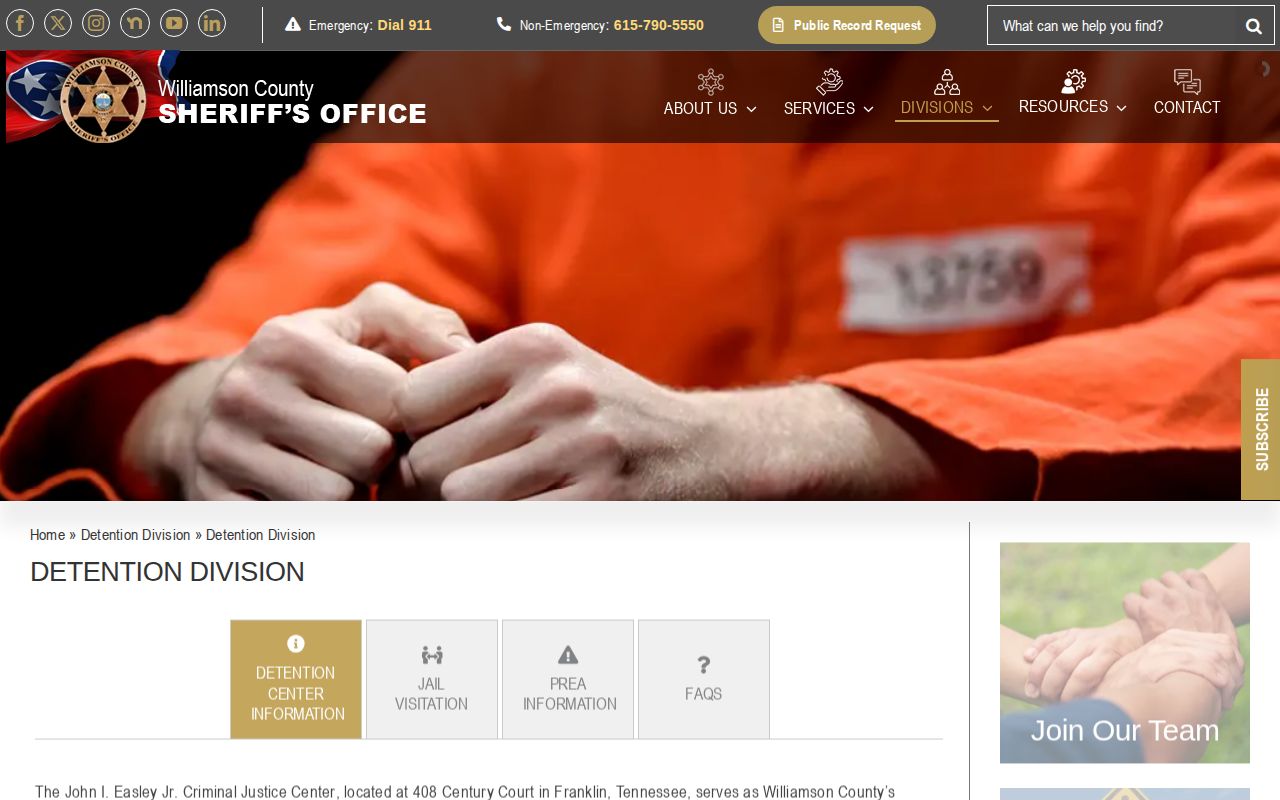The width and height of the screenshot is (1280, 800).
Task: Click the search magnifier icon
Action: [1254, 26]
